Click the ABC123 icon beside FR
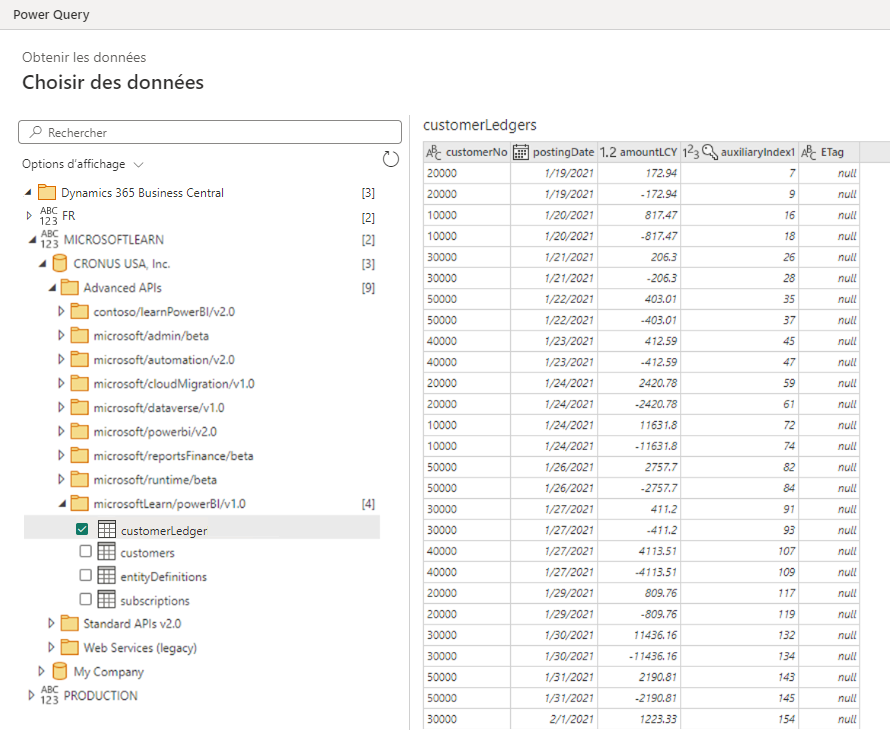890x730 pixels. tap(48, 216)
